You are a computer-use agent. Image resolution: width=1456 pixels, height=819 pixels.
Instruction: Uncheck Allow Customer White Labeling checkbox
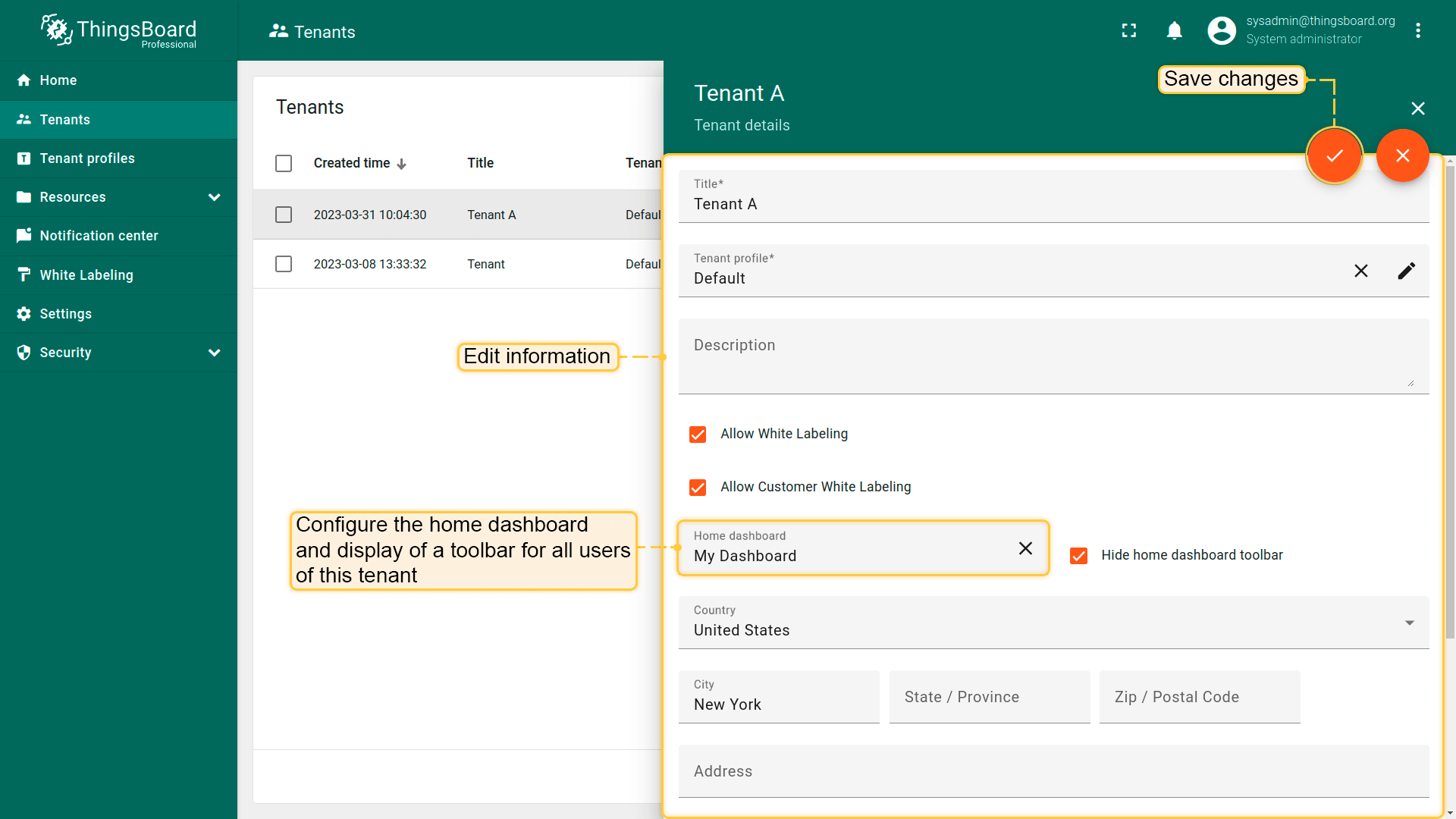click(698, 488)
